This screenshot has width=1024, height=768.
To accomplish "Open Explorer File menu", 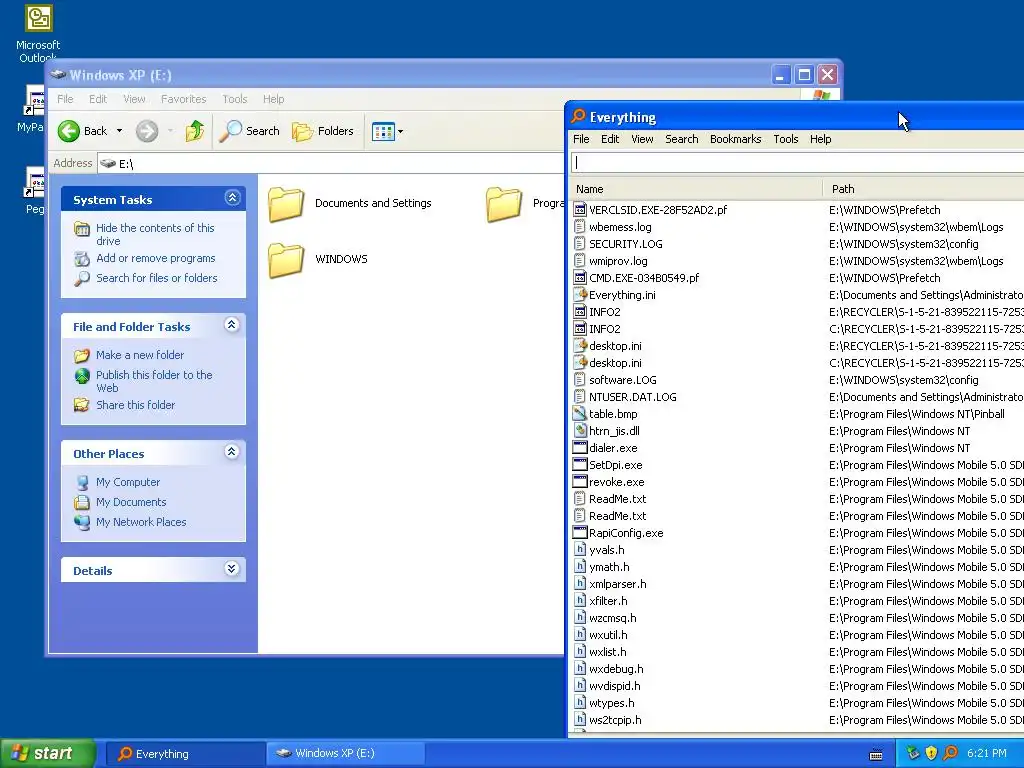I will [65, 99].
